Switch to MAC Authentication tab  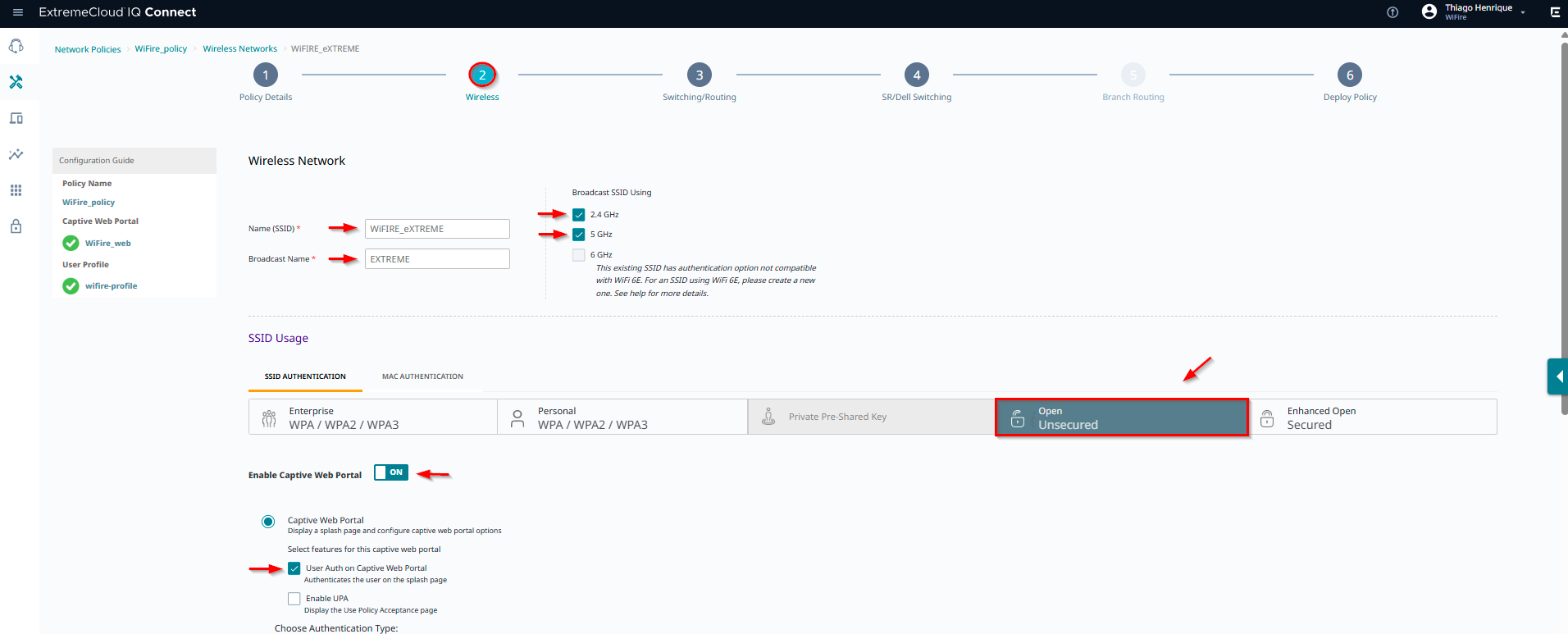tap(422, 376)
